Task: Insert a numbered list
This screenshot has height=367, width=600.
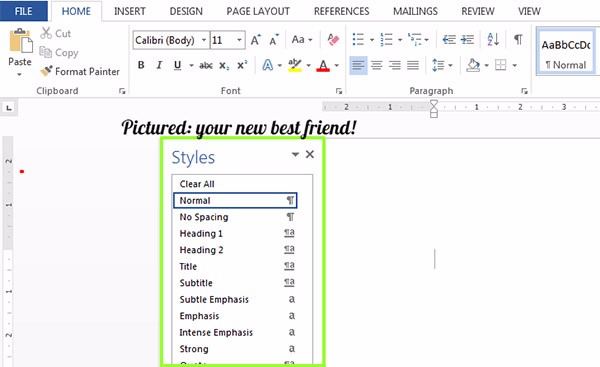Action: [x=386, y=39]
